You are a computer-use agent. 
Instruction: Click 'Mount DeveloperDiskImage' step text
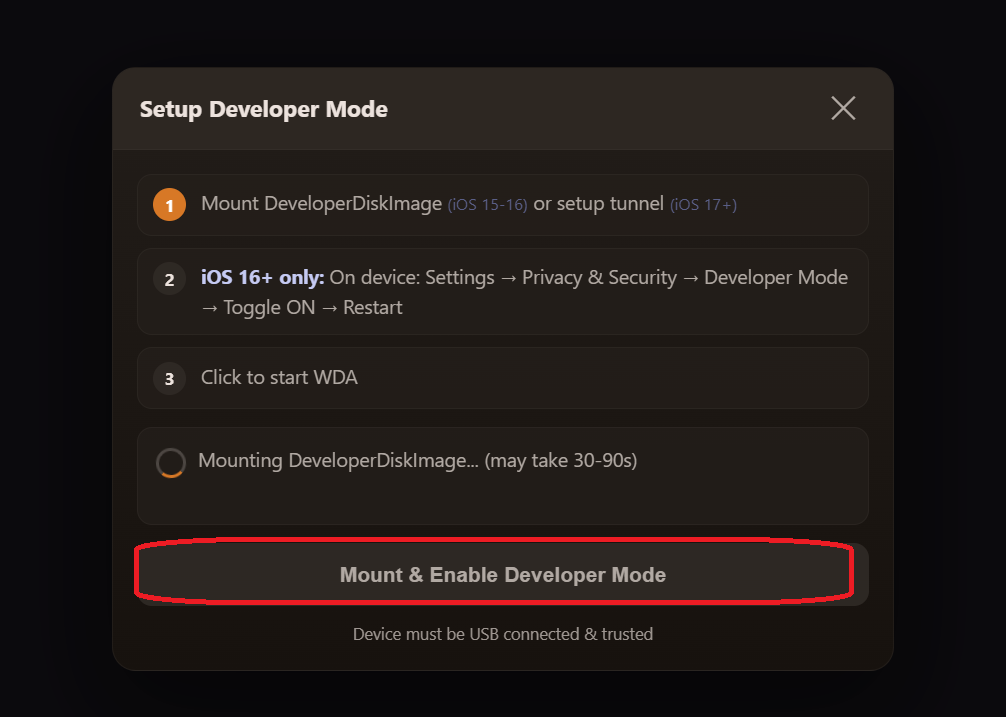321,204
